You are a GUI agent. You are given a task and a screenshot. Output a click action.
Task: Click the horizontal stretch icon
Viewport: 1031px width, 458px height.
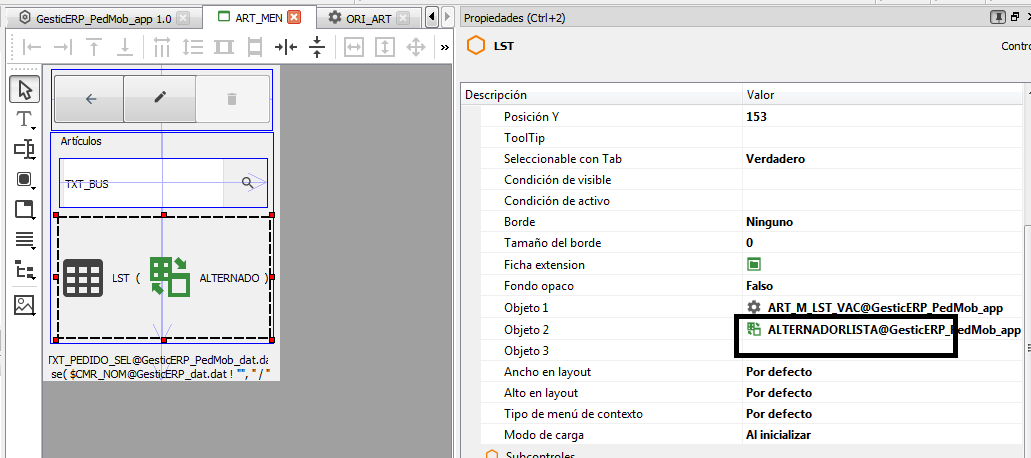tap(354, 47)
